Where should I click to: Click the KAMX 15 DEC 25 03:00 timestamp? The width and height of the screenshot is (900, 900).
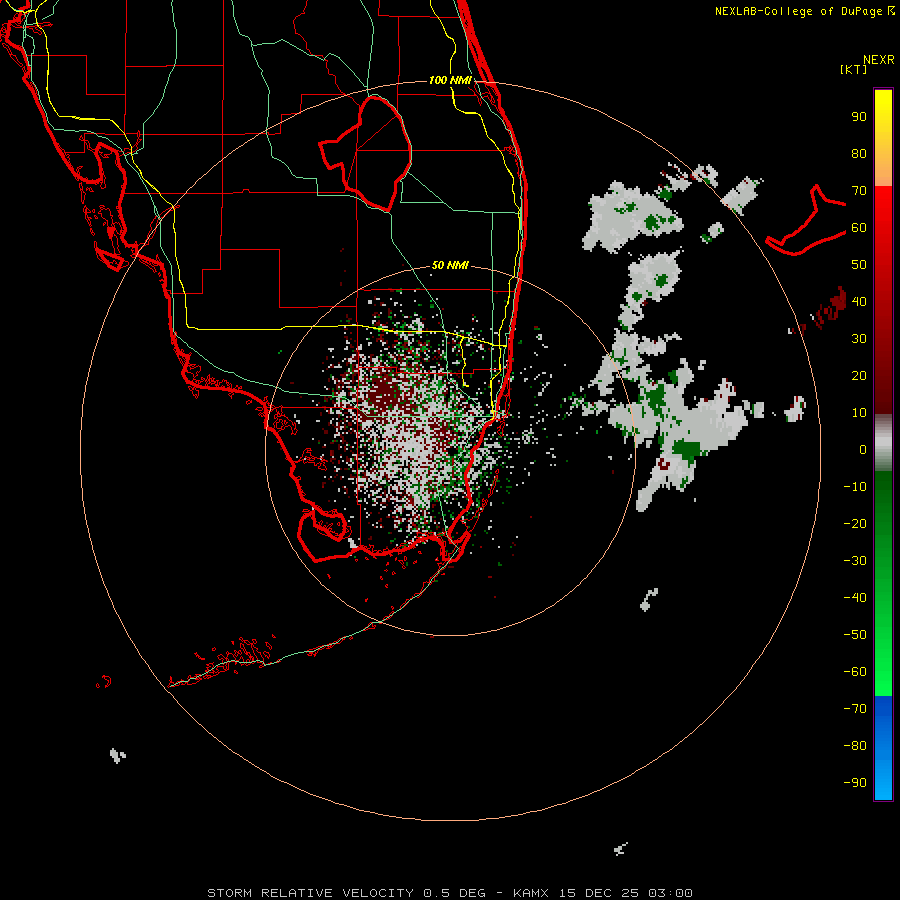pos(603,893)
